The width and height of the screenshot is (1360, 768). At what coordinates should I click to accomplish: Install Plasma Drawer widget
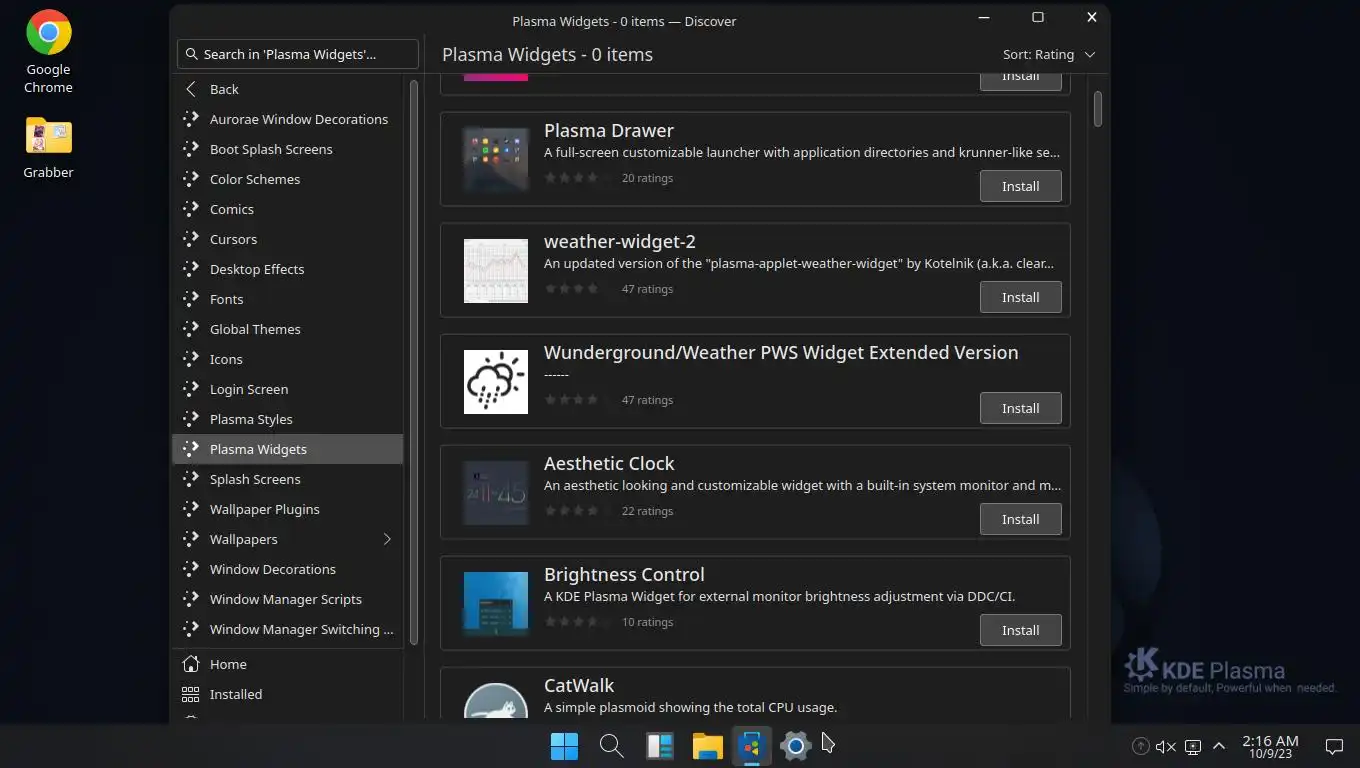(x=1020, y=186)
